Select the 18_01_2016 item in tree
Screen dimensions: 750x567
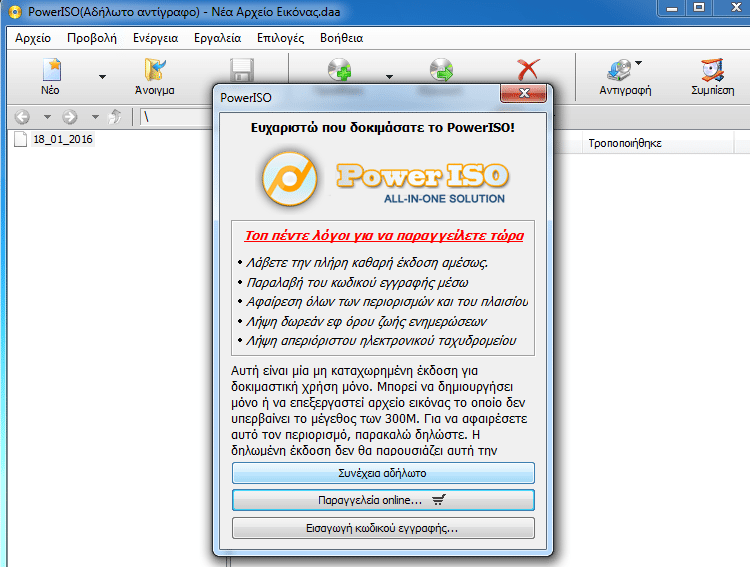click(63, 139)
